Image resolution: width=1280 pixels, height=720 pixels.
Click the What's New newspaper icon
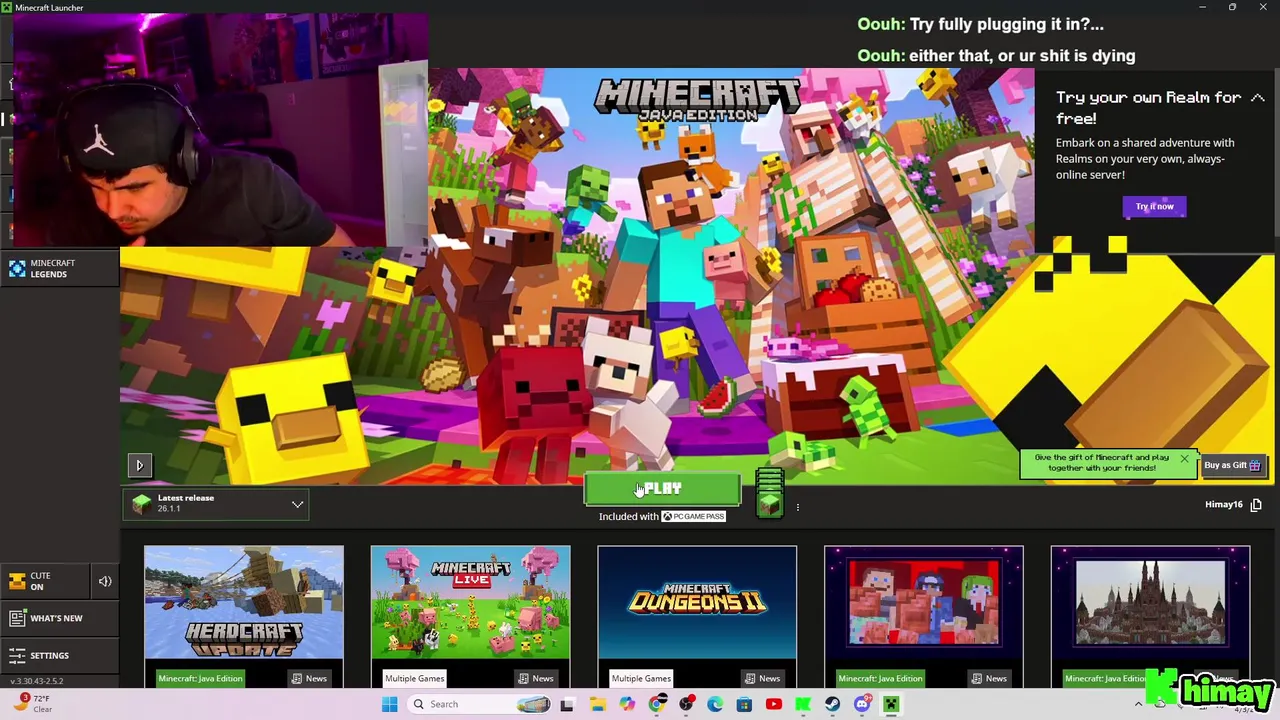pos(17,618)
